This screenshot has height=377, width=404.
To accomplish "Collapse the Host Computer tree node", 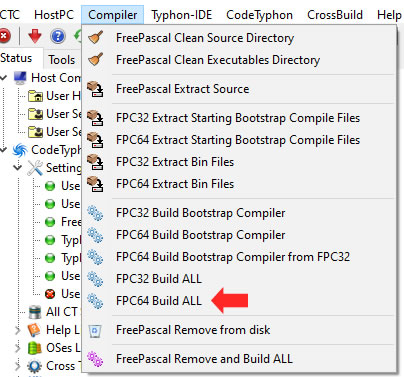I will click(x=3, y=78).
